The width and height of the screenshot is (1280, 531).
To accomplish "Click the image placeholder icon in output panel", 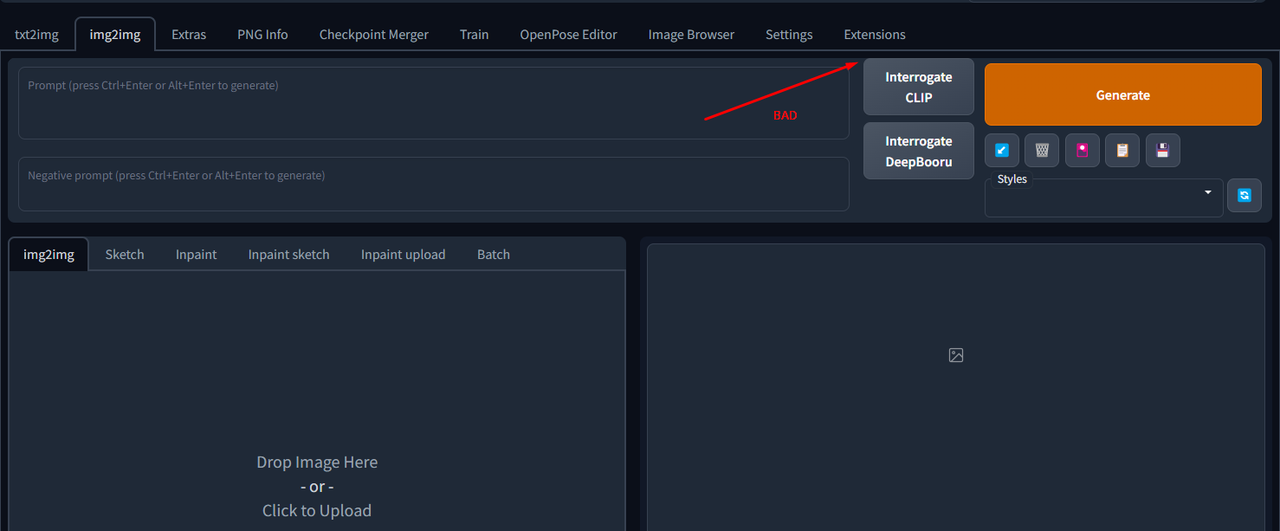I will (956, 355).
